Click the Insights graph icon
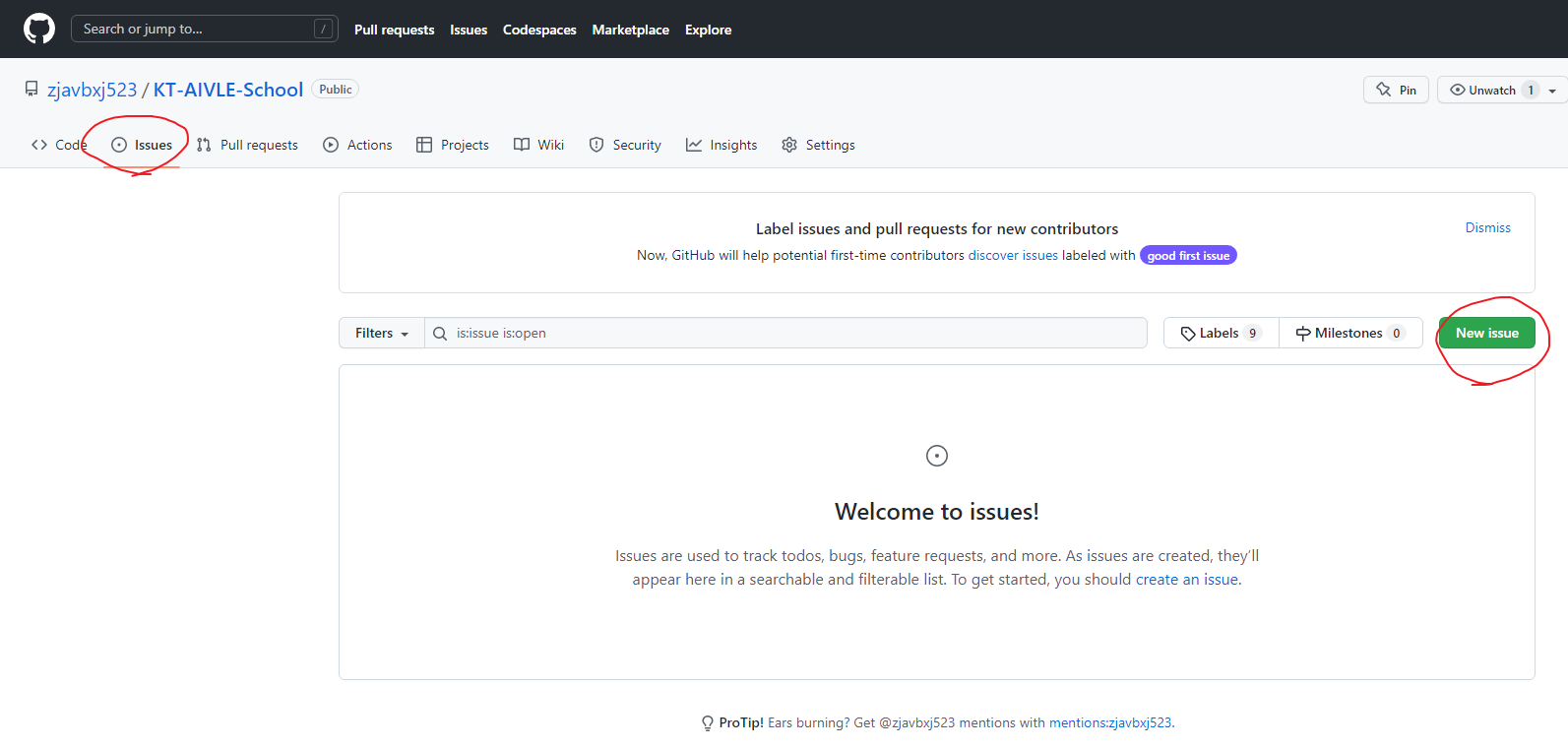 tap(694, 145)
